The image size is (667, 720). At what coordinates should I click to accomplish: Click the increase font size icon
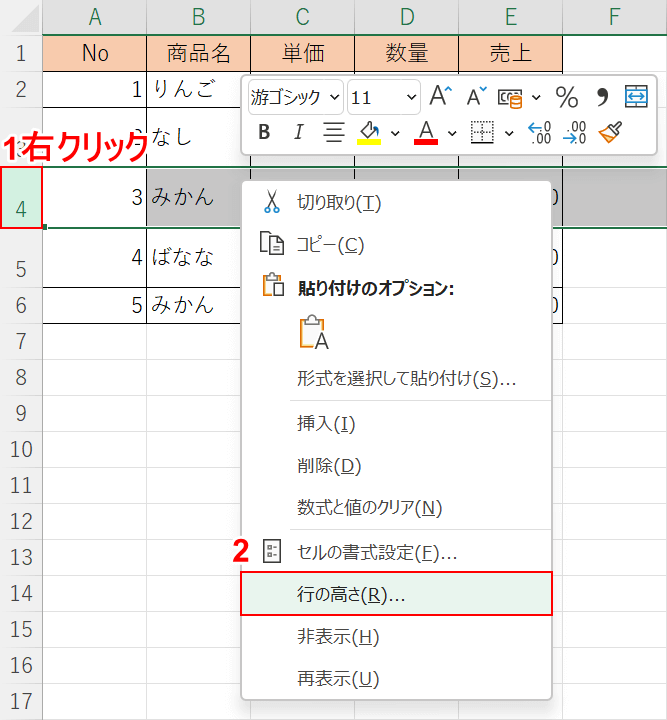coord(440,96)
